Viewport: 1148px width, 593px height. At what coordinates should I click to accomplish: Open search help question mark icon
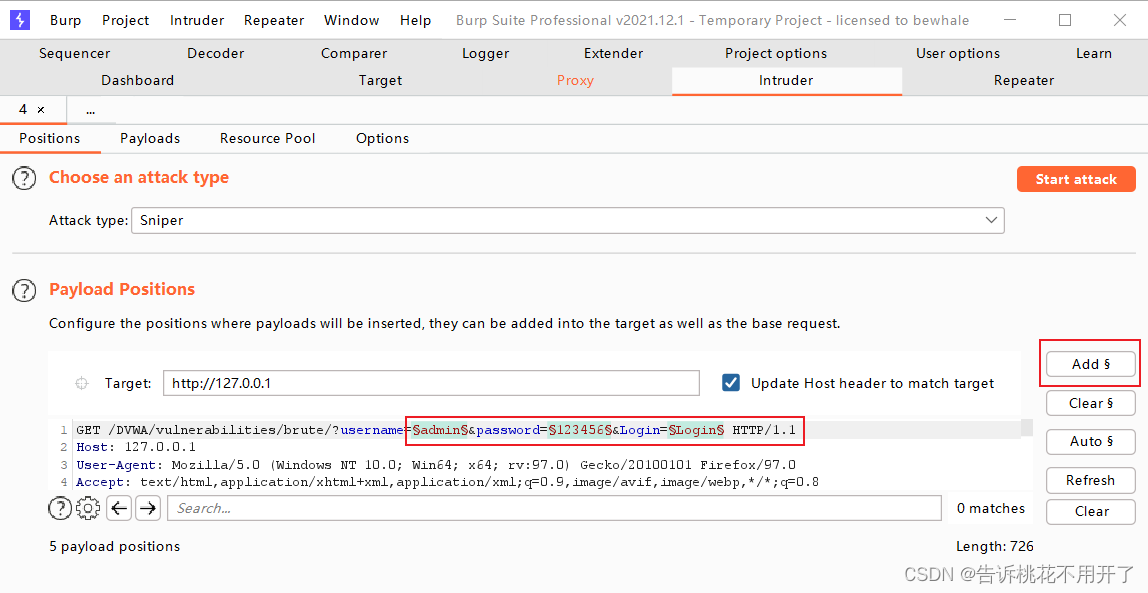(x=60, y=507)
